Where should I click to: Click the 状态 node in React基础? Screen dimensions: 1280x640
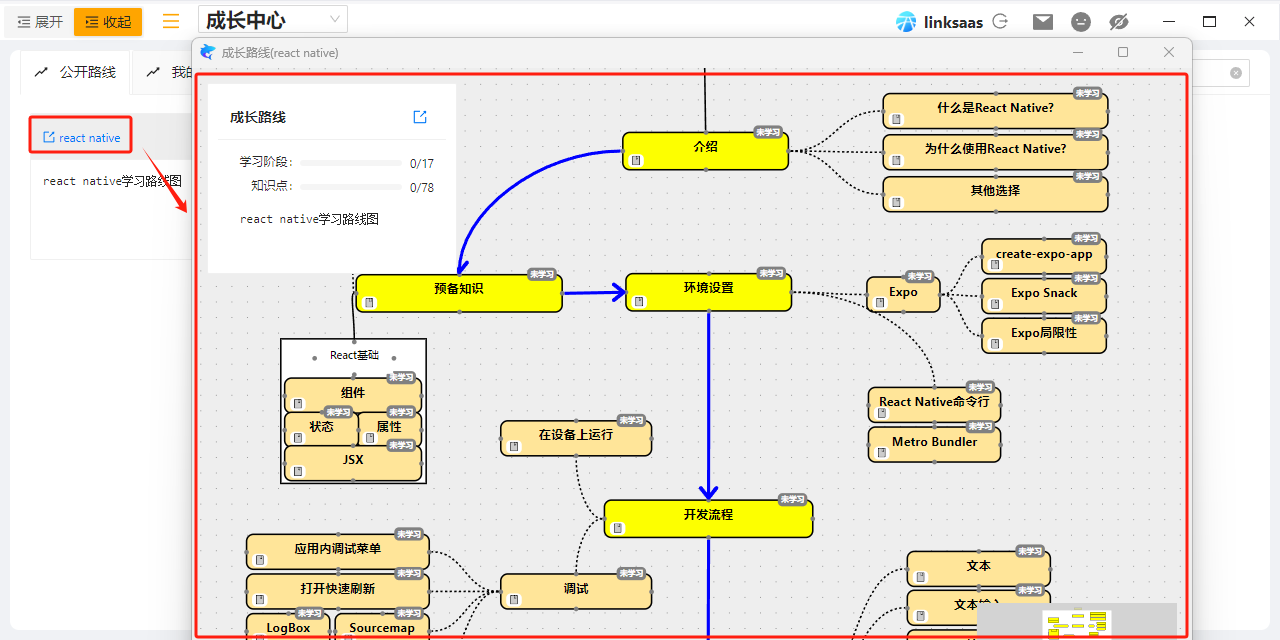321,429
